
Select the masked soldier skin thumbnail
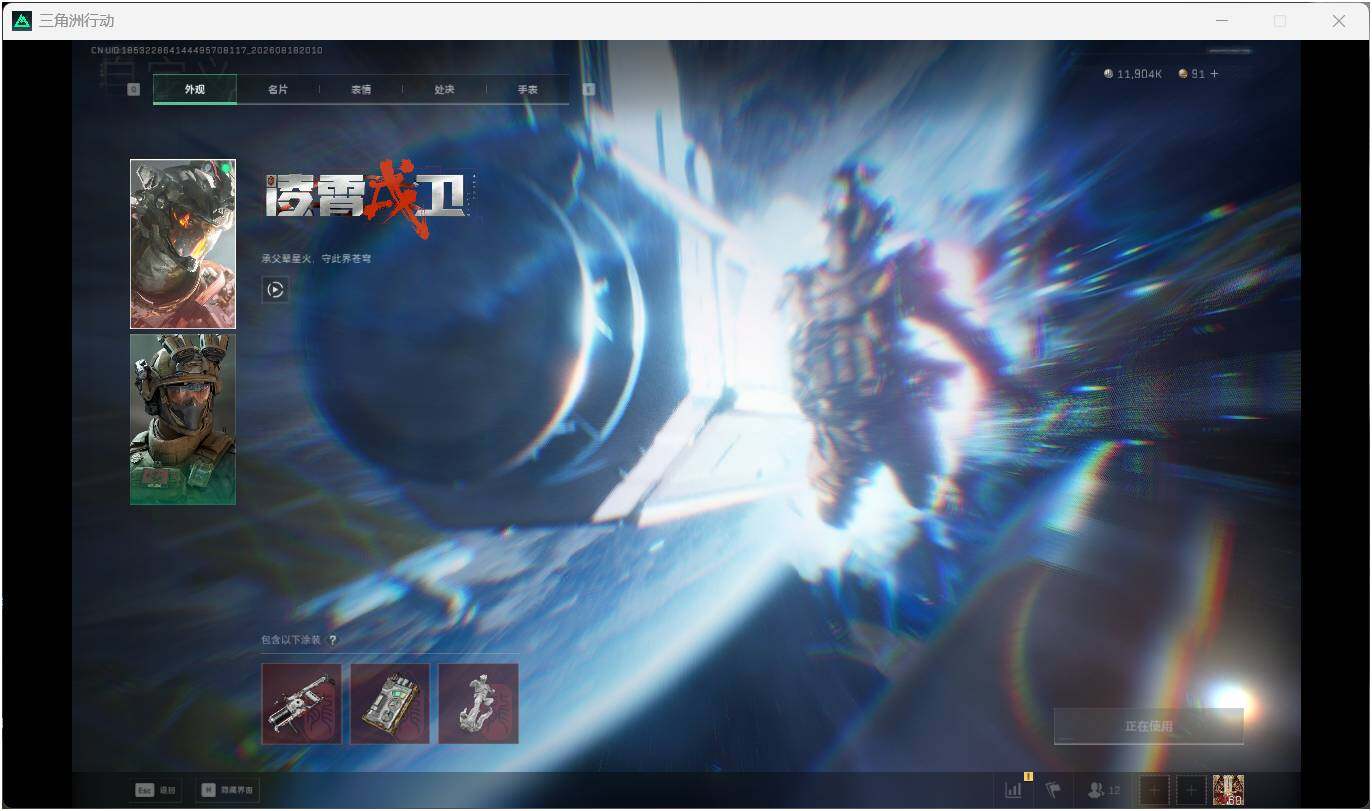(x=183, y=419)
